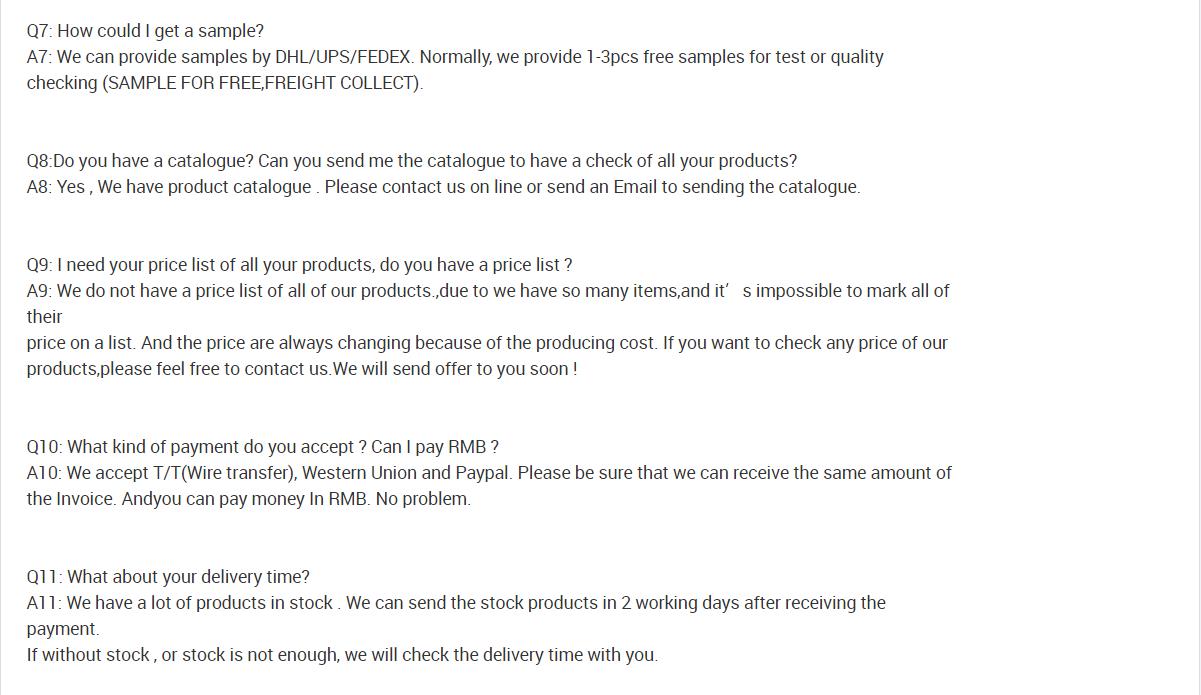Click the first line of answer A9
This screenshot has height=695, width=1201.
tap(487, 291)
